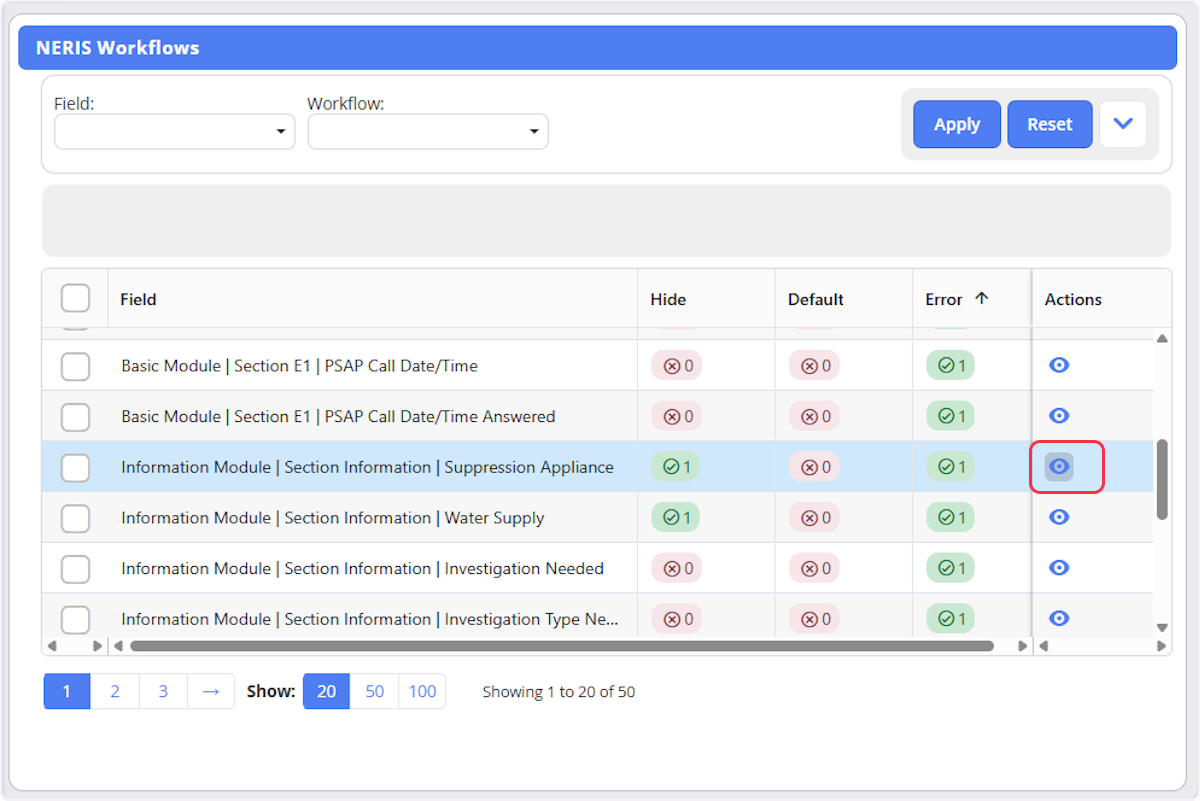
Task: Click scroll-down arrow of vertical scrollbar
Action: click(x=1162, y=628)
